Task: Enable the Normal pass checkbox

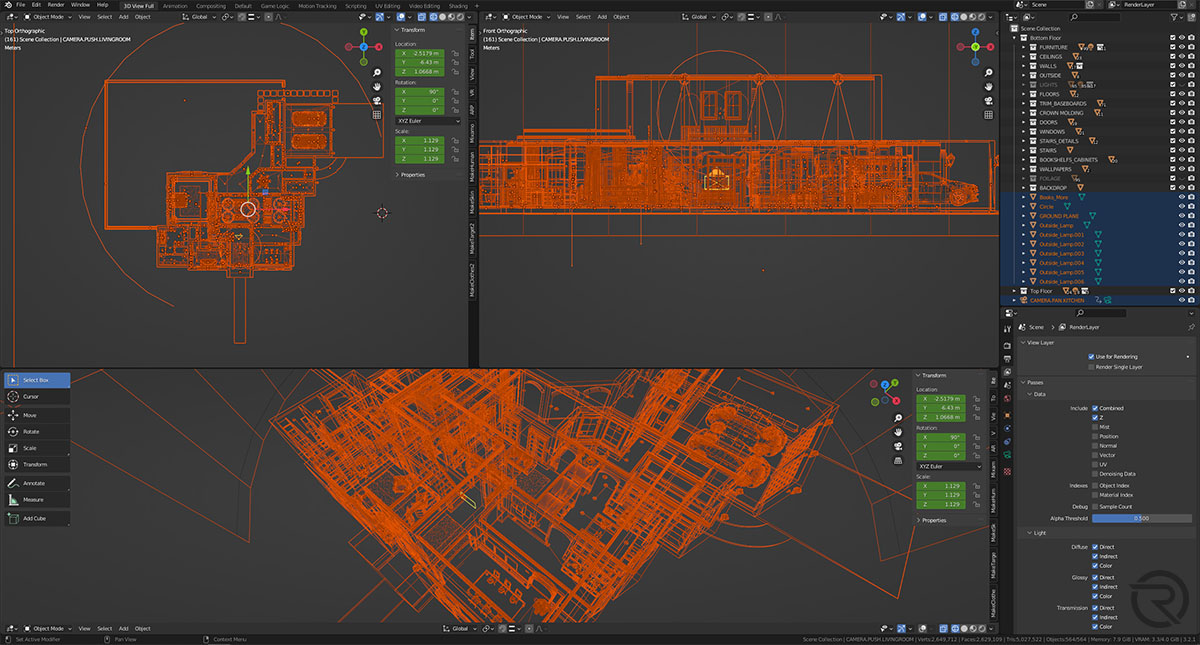Action: (x=1095, y=445)
